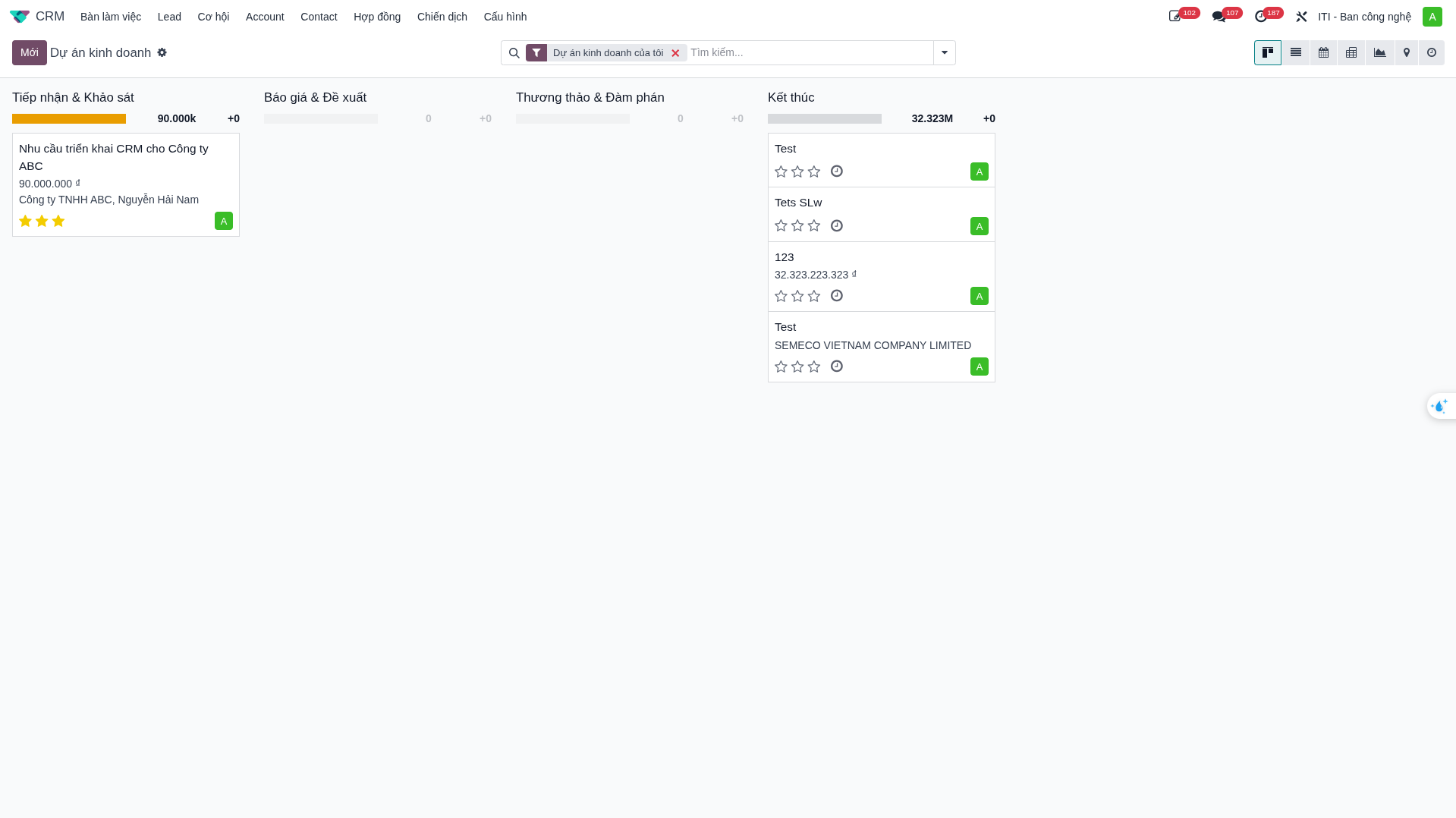The height and width of the screenshot is (818, 1456).
Task: Open calendar view
Action: click(x=1323, y=52)
